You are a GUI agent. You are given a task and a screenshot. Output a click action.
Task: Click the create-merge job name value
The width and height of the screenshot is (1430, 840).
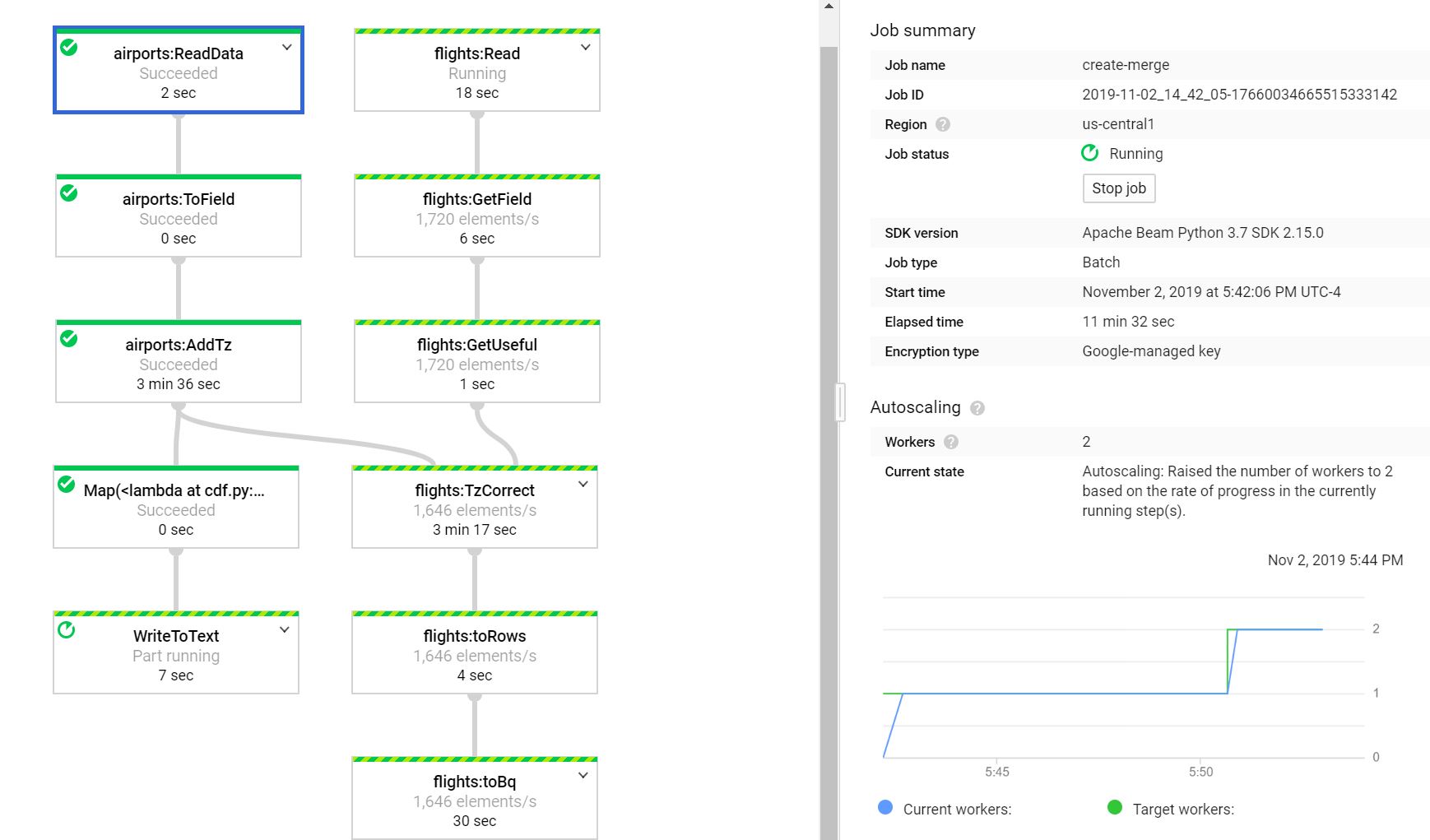point(1126,65)
